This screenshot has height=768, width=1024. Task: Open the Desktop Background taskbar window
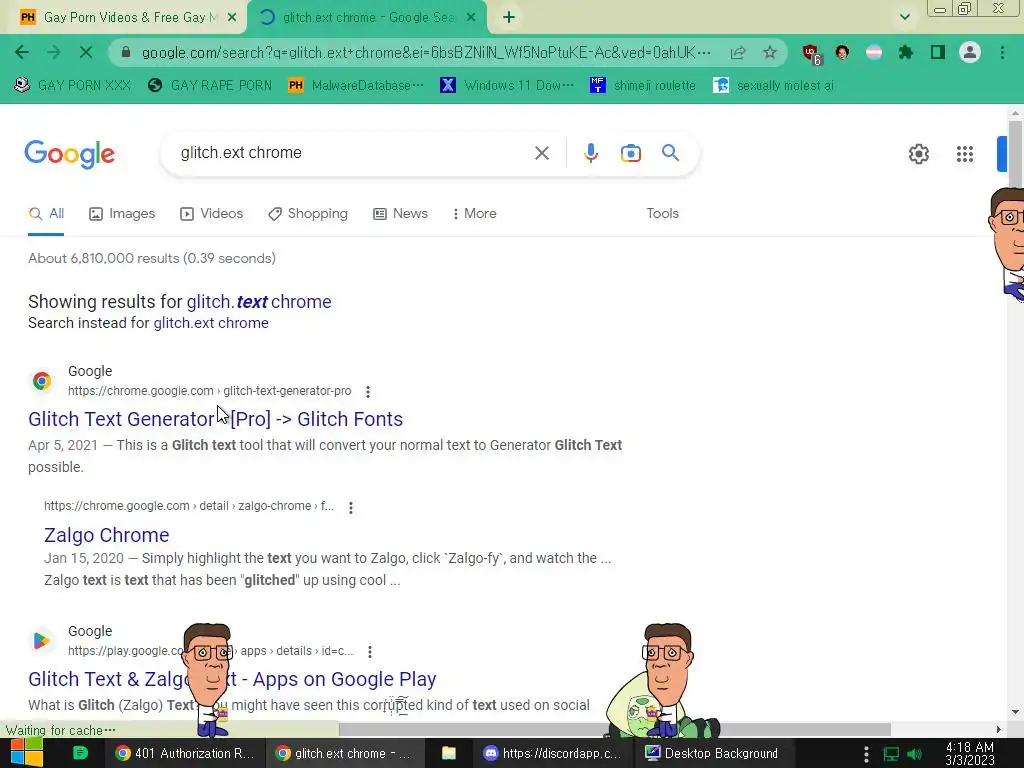coord(712,753)
